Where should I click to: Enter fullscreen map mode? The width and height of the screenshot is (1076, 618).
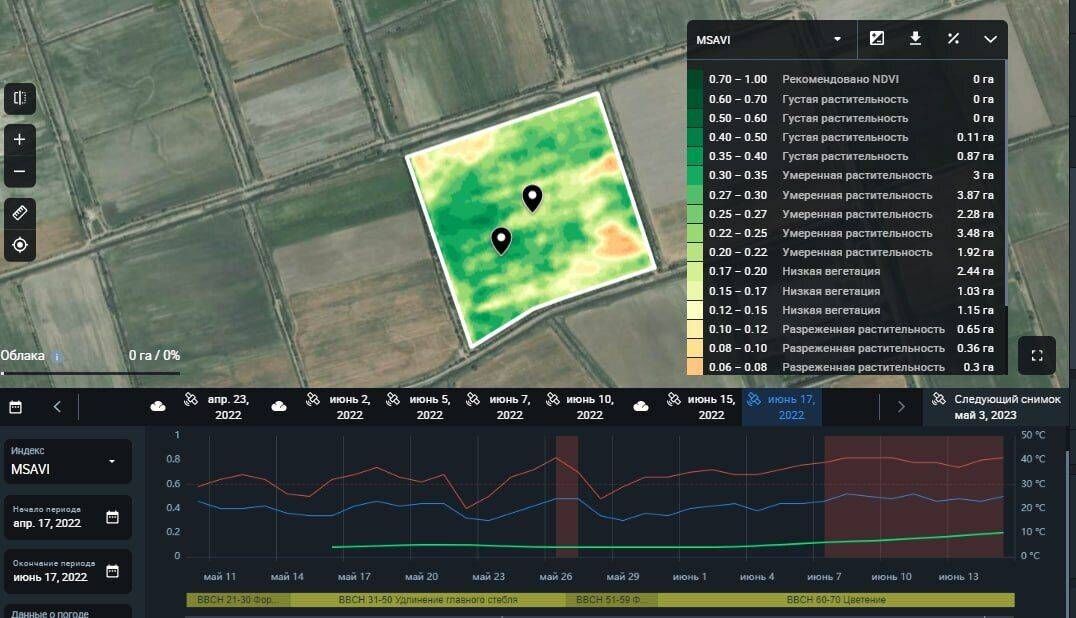1037,355
